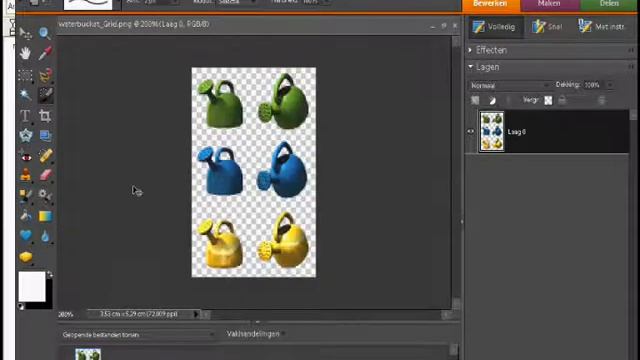Click the Laag 0 layer name
This screenshot has width=640, height=360.
(x=516, y=132)
